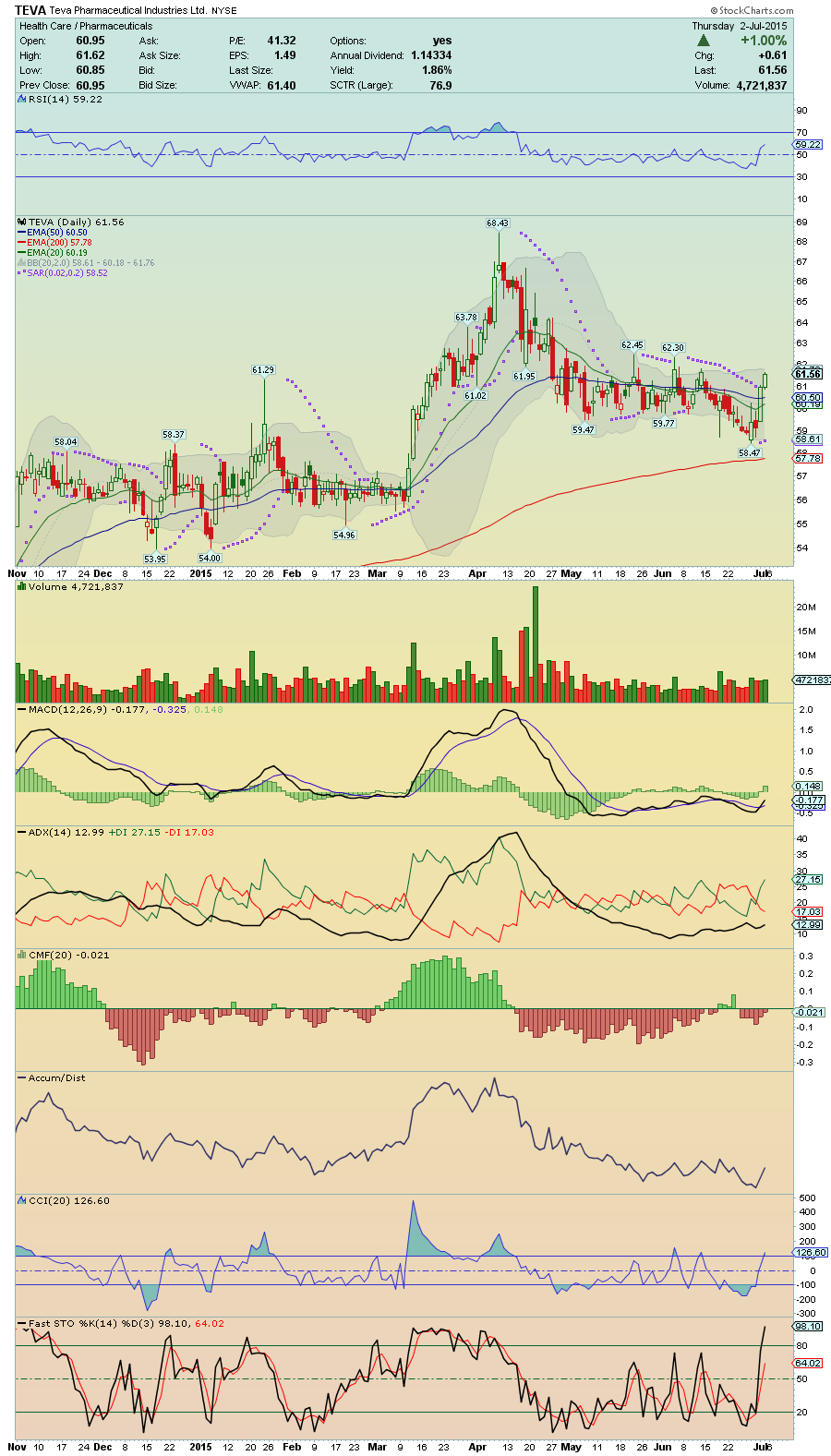Click the +1.00% percent change value
The image size is (831, 1456).
764,41
